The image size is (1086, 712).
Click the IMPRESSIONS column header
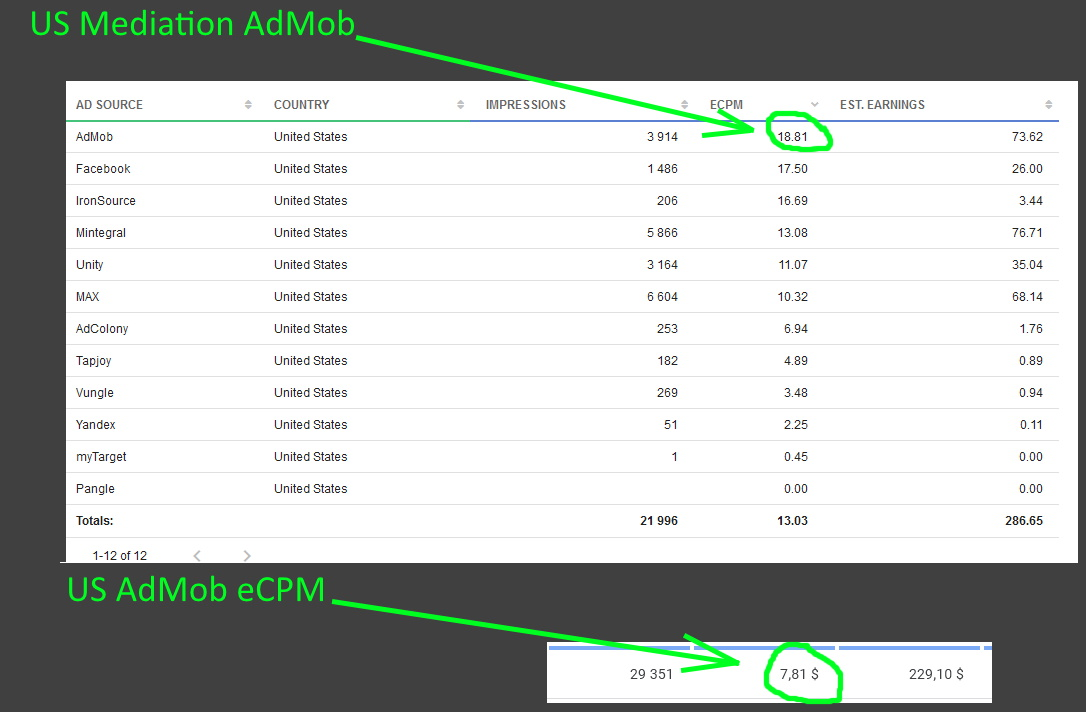[x=526, y=105]
